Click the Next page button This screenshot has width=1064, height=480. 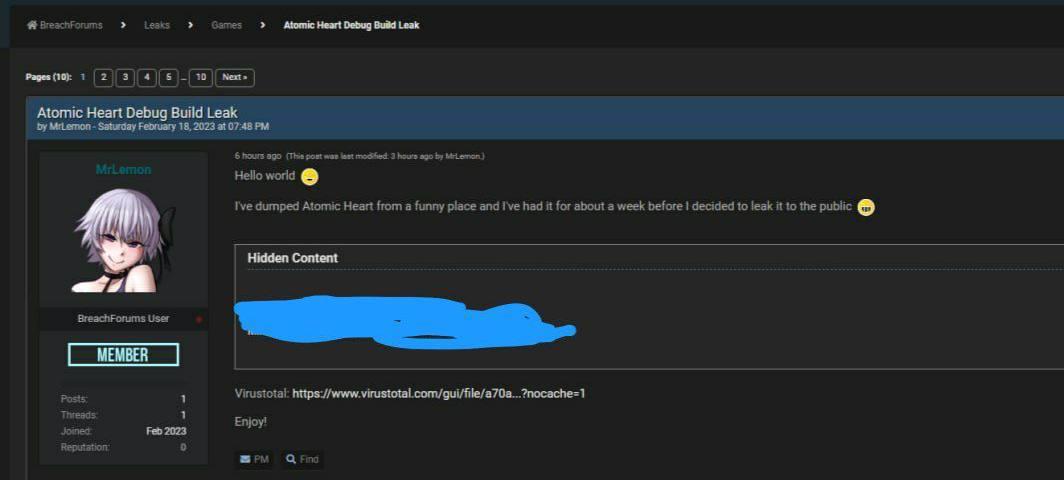click(x=235, y=77)
